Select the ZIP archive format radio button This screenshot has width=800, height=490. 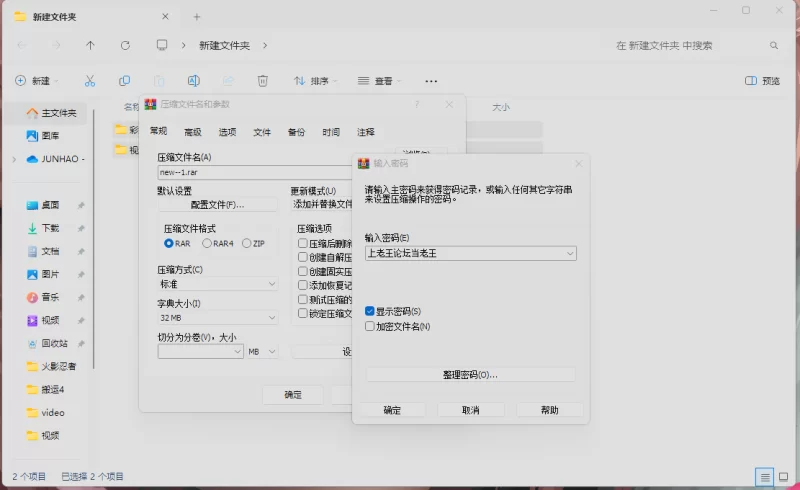pyautogui.click(x=247, y=243)
